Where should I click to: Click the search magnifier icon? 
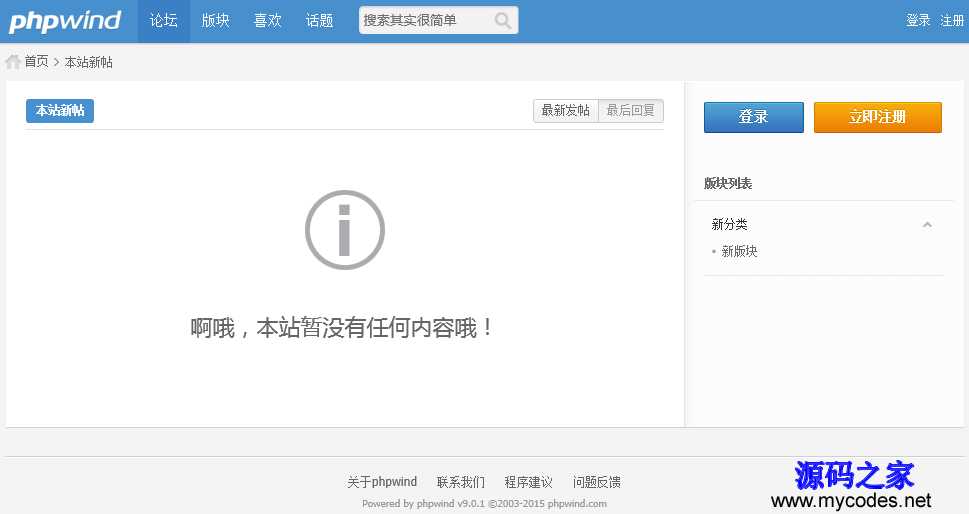tap(503, 21)
